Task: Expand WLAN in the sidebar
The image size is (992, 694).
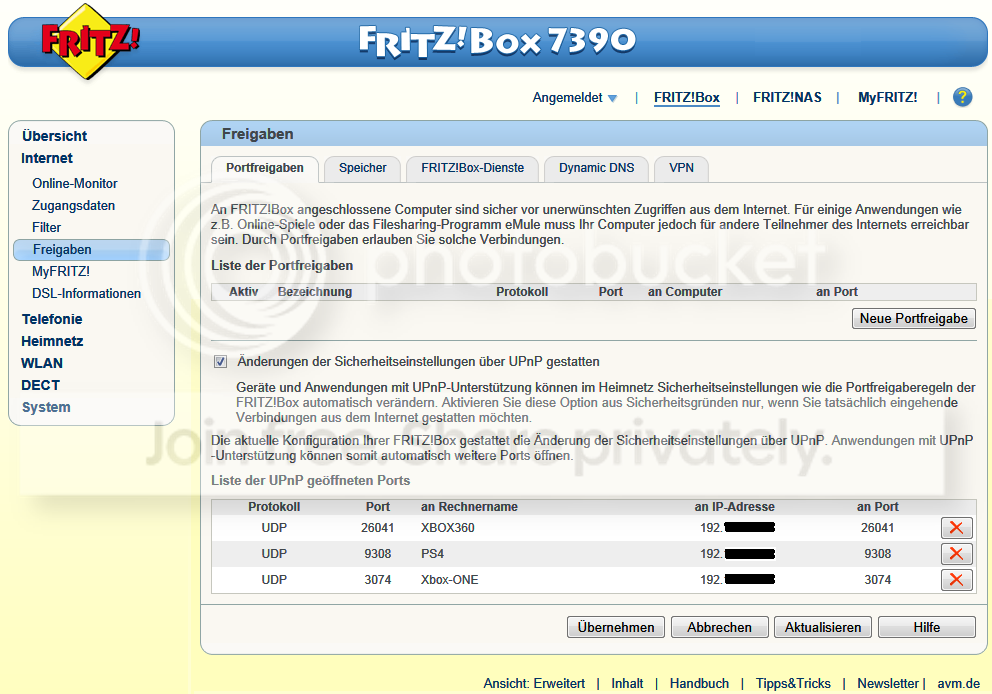Action: pos(42,363)
